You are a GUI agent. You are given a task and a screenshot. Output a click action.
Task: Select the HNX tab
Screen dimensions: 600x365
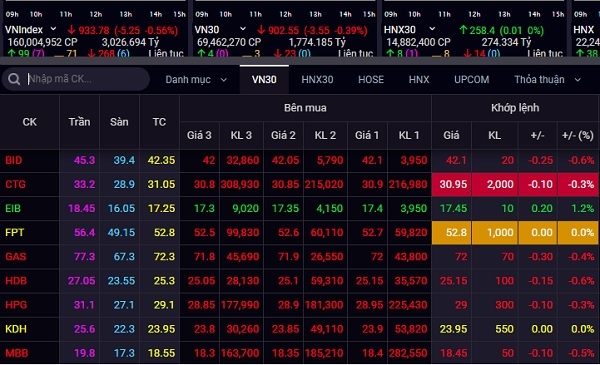tap(419, 80)
